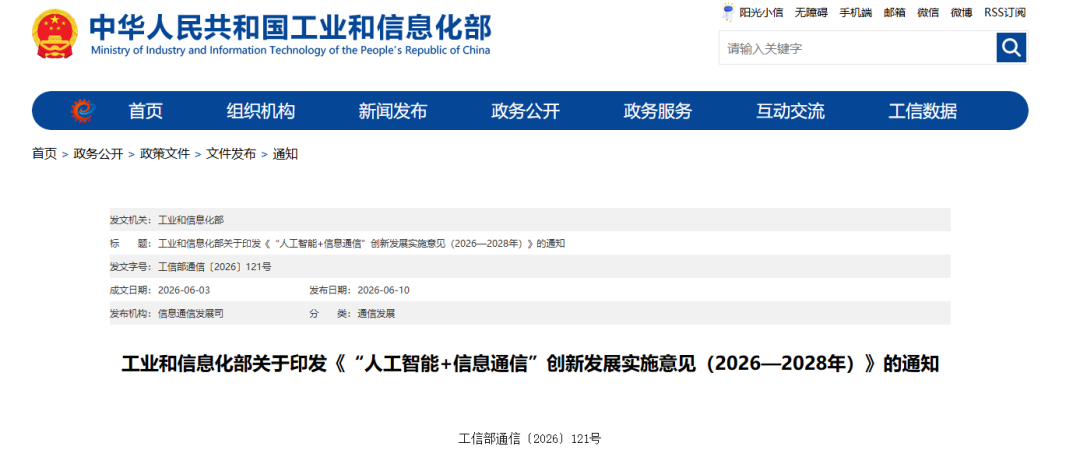Focus the 请输入关键字 search field
The height and width of the screenshot is (464, 1080).
(x=858, y=48)
